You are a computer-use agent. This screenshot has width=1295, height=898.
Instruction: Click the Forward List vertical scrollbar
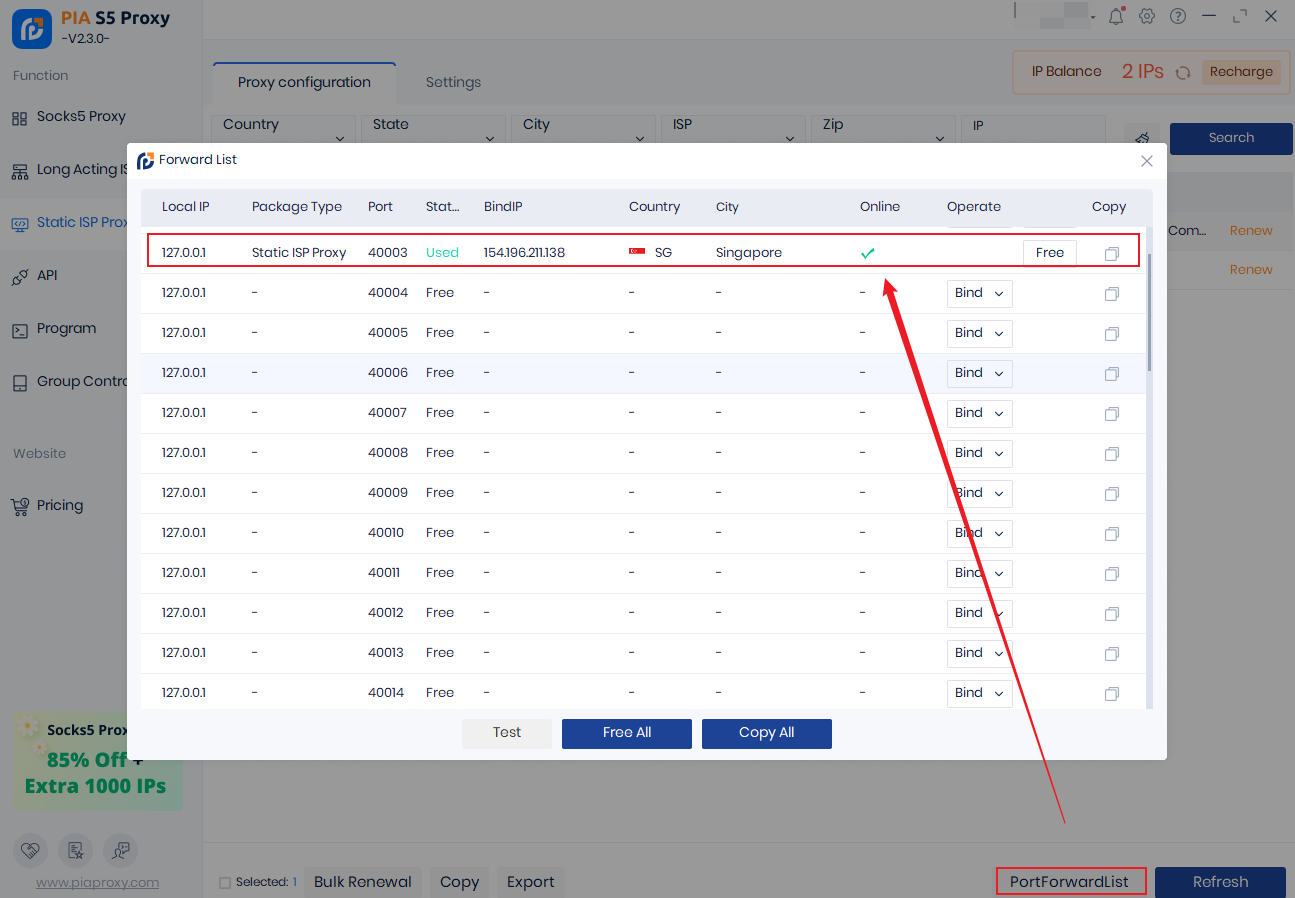pyautogui.click(x=1149, y=312)
